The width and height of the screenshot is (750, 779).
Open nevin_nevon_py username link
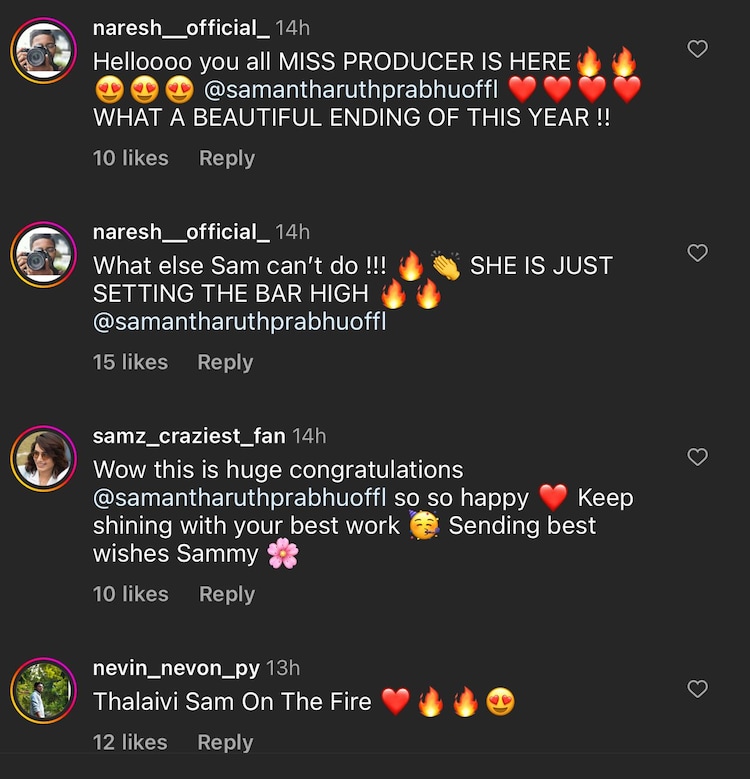pos(176,668)
